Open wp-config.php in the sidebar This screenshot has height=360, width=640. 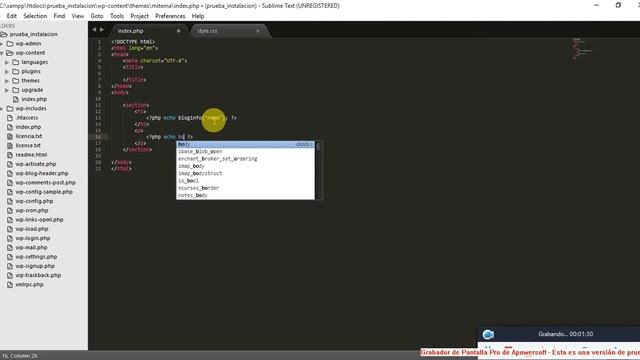click(34, 201)
